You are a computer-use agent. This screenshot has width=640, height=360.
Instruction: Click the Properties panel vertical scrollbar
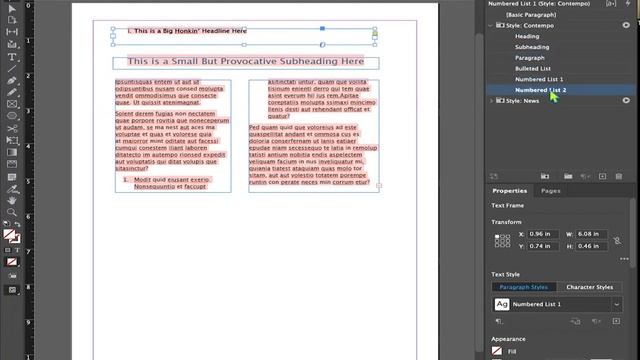[x=632, y=233]
